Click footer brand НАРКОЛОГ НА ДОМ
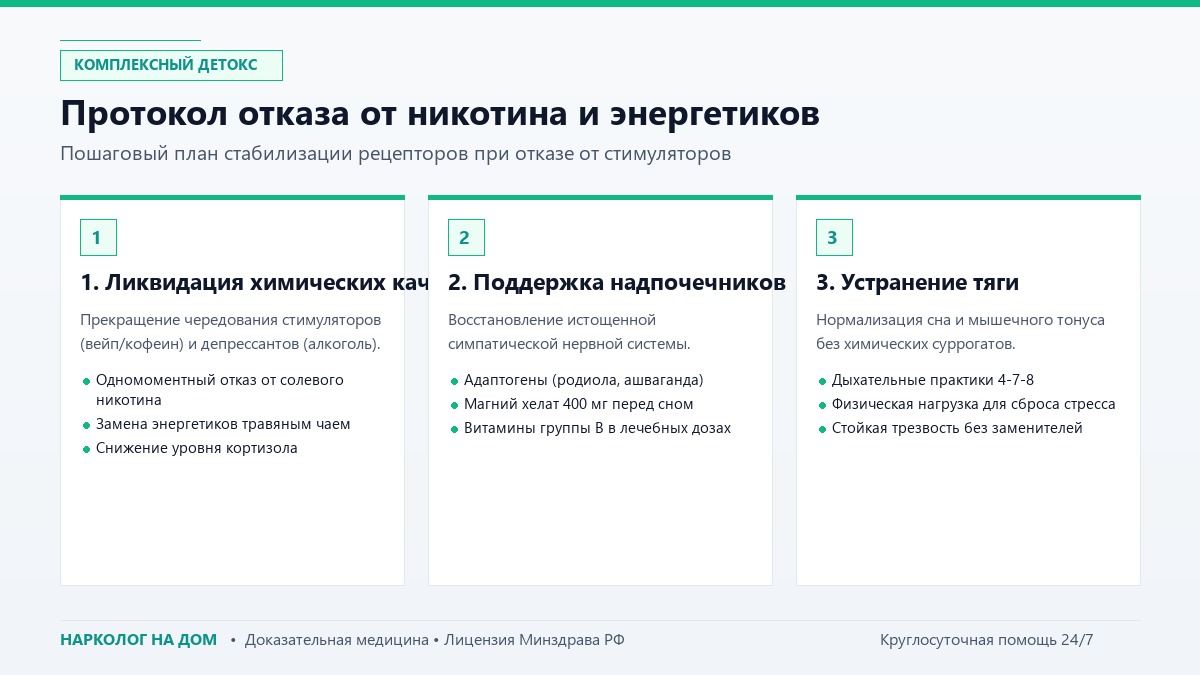The height and width of the screenshot is (675, 1200). 138,640
